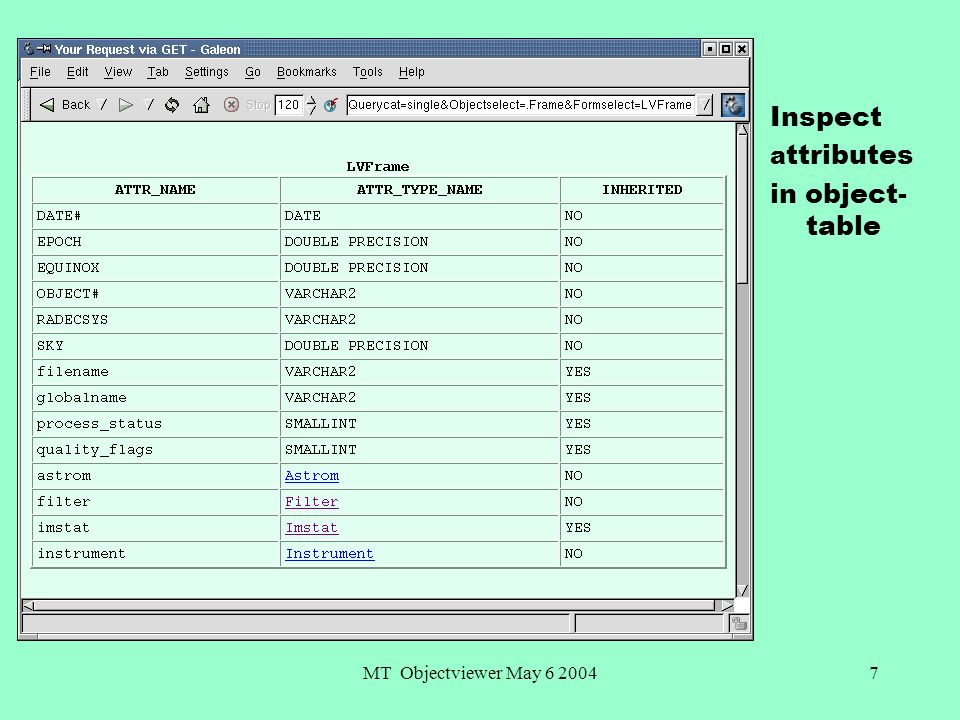Click the vertical scrollbar thumb
The image size is (960, 720).
742,208
